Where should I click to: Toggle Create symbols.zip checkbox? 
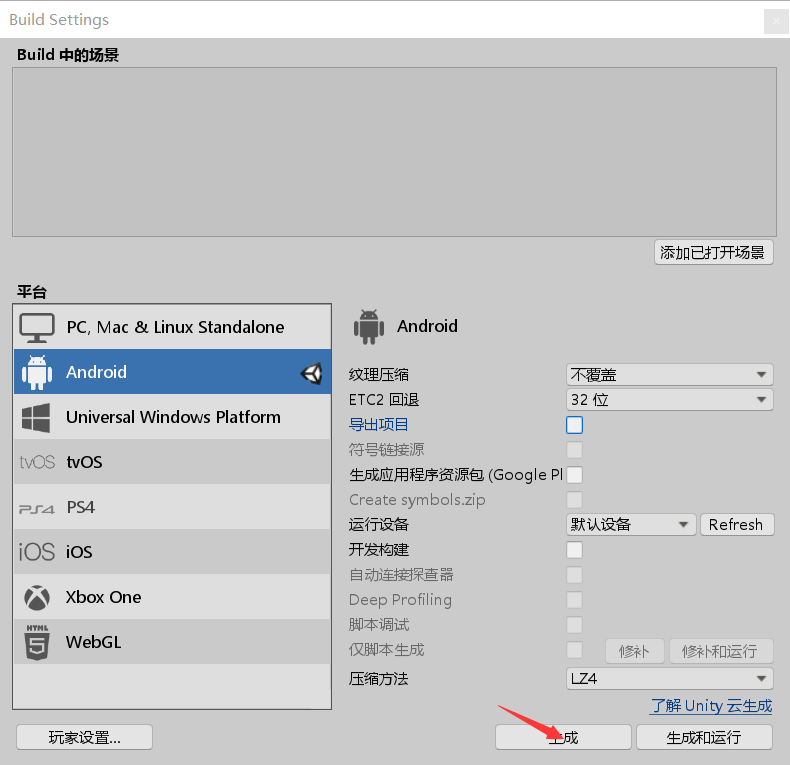coord(574,500)
